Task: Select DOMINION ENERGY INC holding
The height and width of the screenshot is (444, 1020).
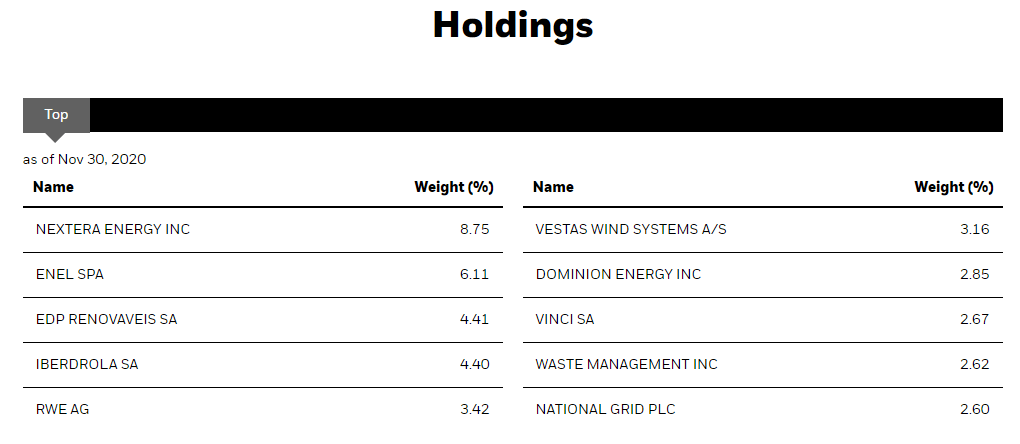Action: point(619,274)
